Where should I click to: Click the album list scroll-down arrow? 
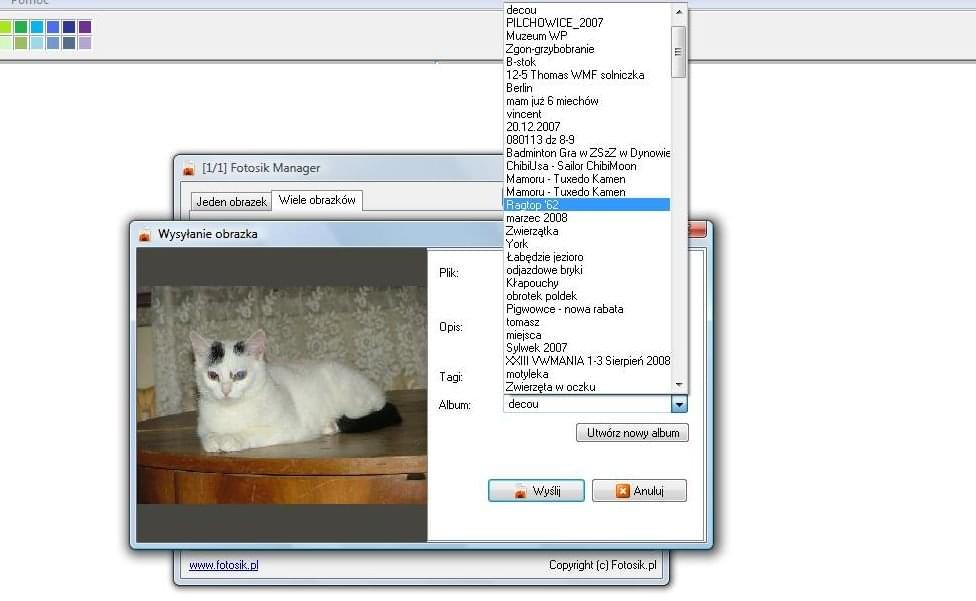pyautogui.click(x=679, y=385)
